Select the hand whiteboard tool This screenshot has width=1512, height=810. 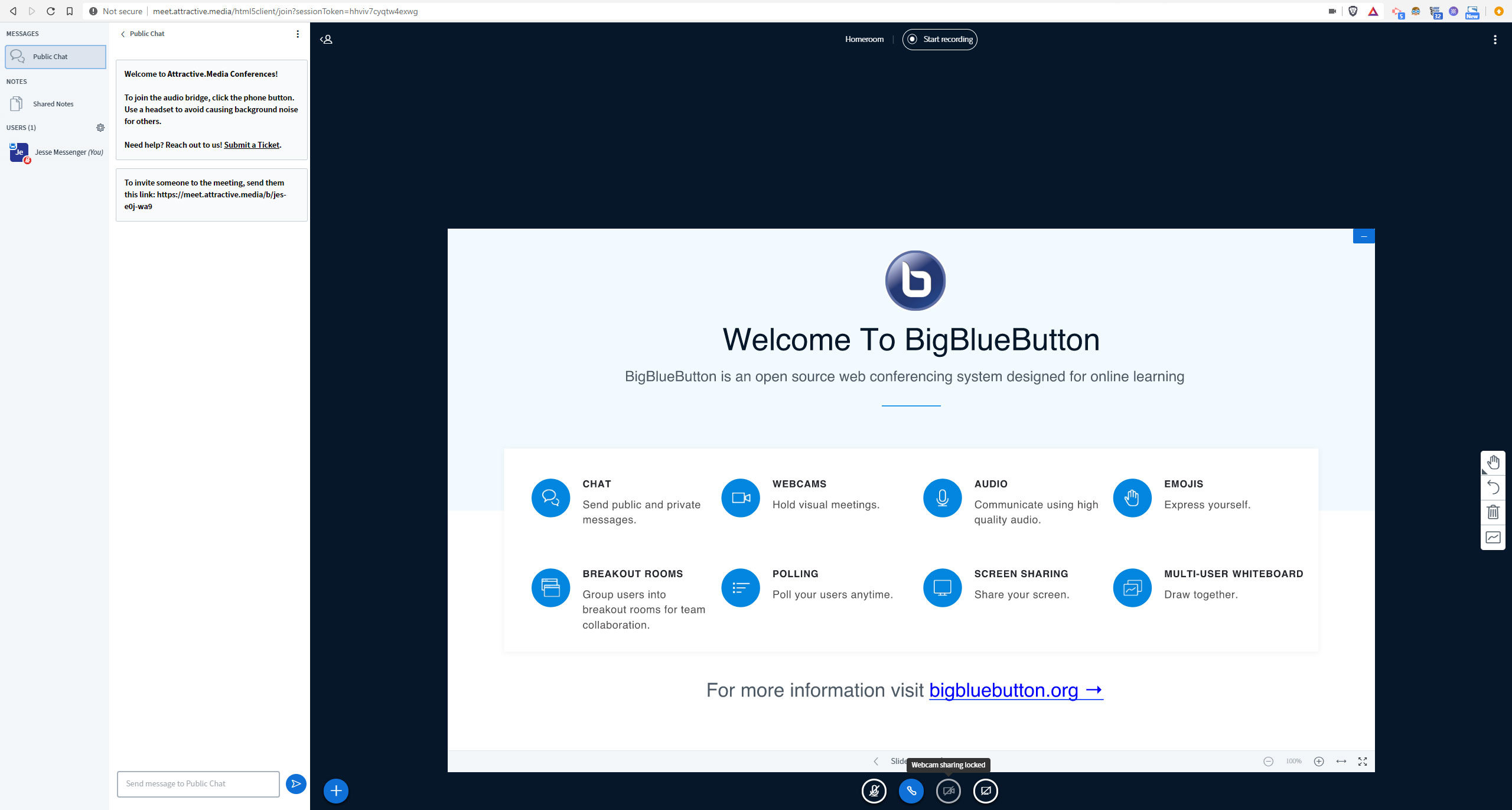point(1494,463)
